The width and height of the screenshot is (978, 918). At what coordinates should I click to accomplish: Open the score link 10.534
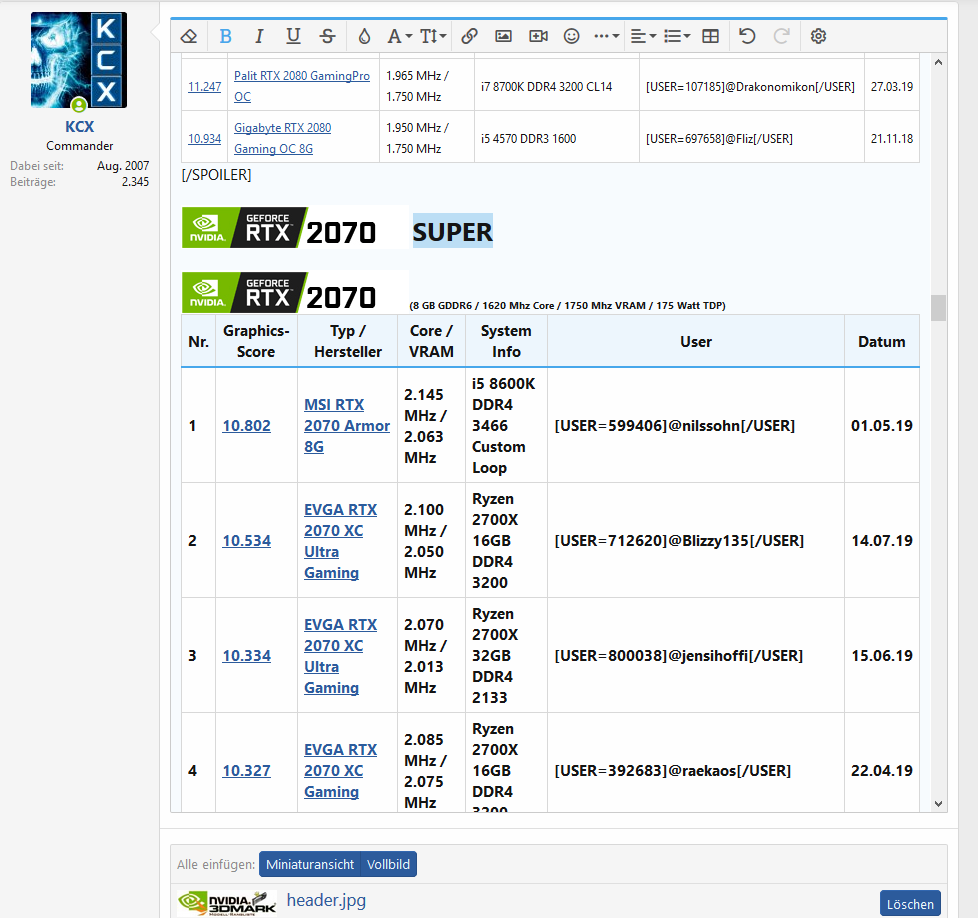point(246,541)
